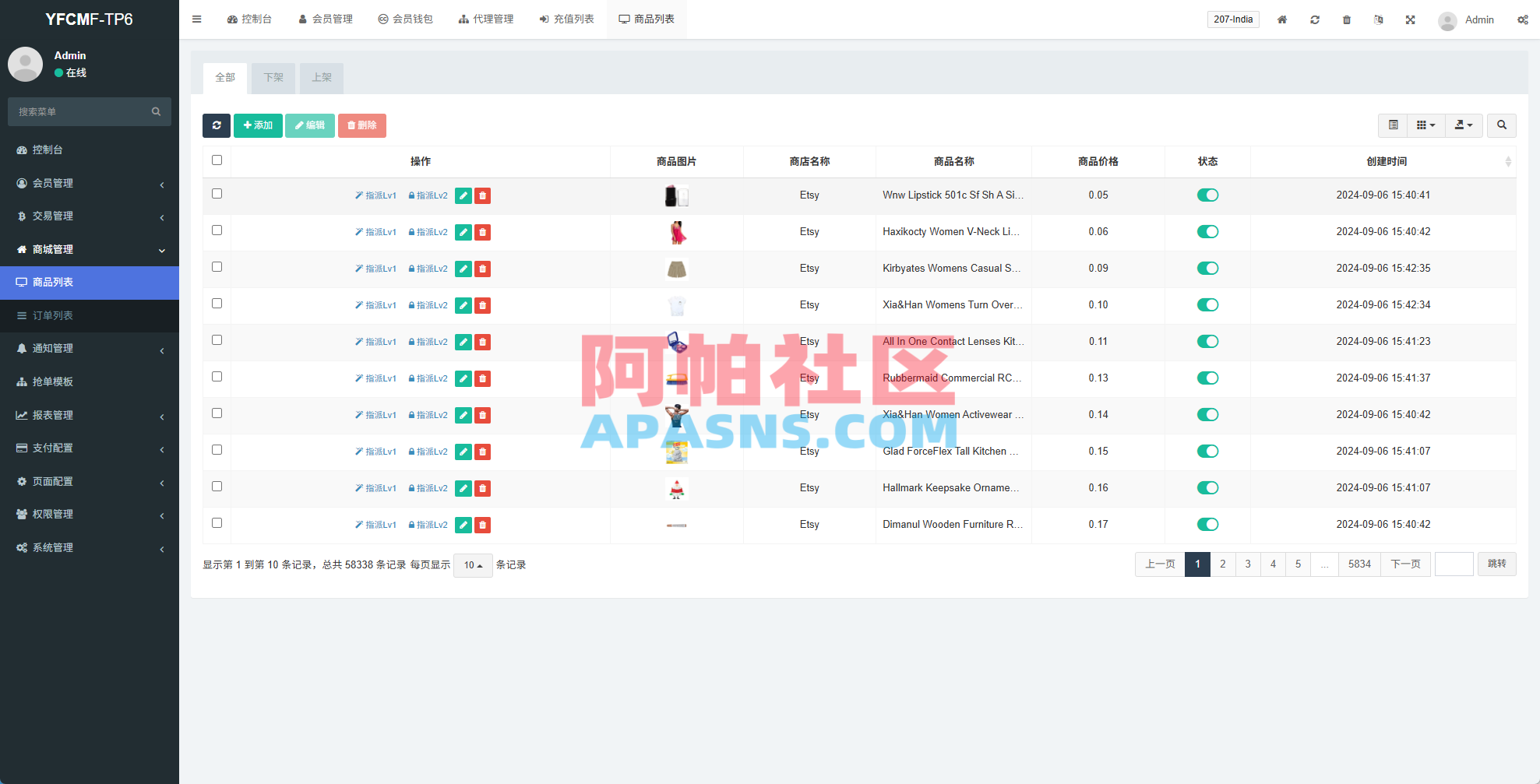Expand 交易管理 sidebar menu

pos(90,216)
